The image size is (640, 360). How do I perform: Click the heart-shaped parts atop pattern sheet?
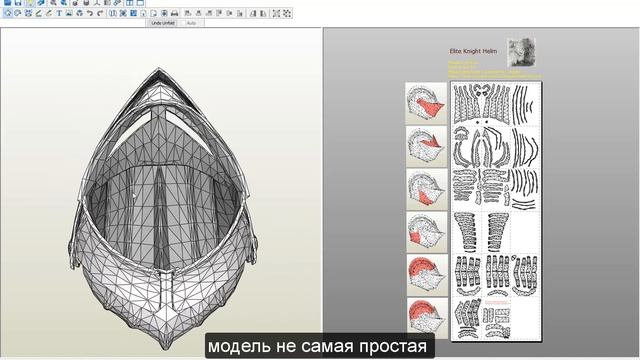pos(482,90)
